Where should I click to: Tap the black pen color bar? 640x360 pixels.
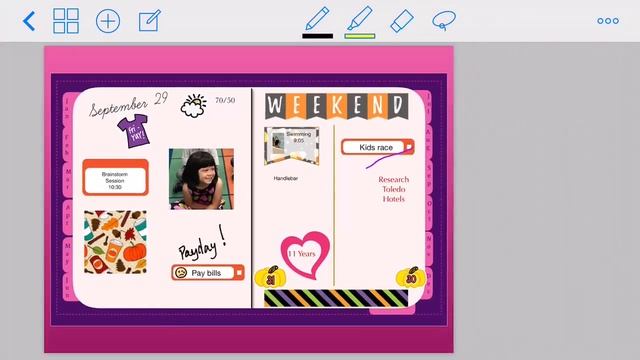pos(318,36)
